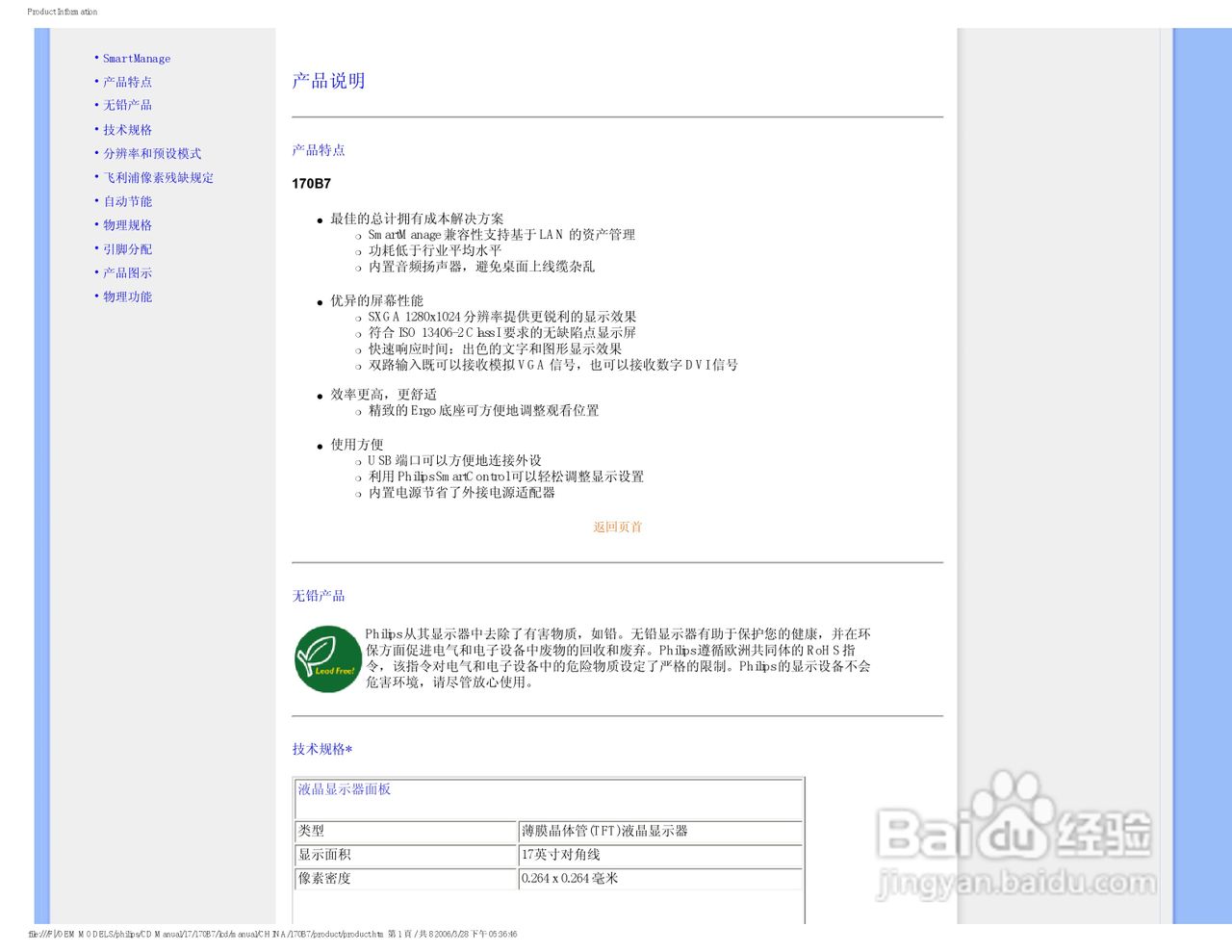Screen dimensions: 1232x952
Task: Click the Product Information page header text
Action: (63, 12)
